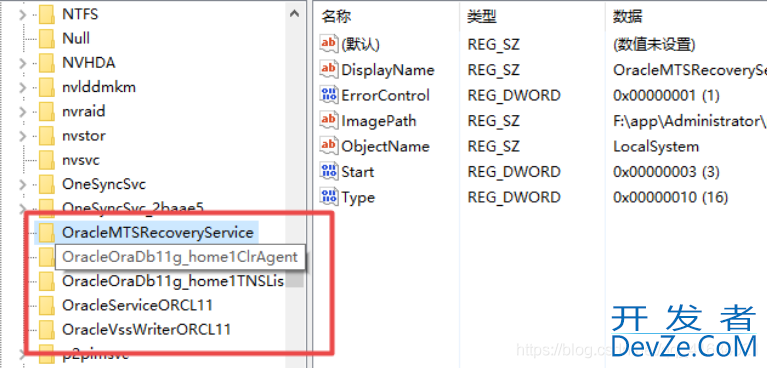
Task: Select the nvlddmkm folder icon
Action: click(x=47, y=87)
